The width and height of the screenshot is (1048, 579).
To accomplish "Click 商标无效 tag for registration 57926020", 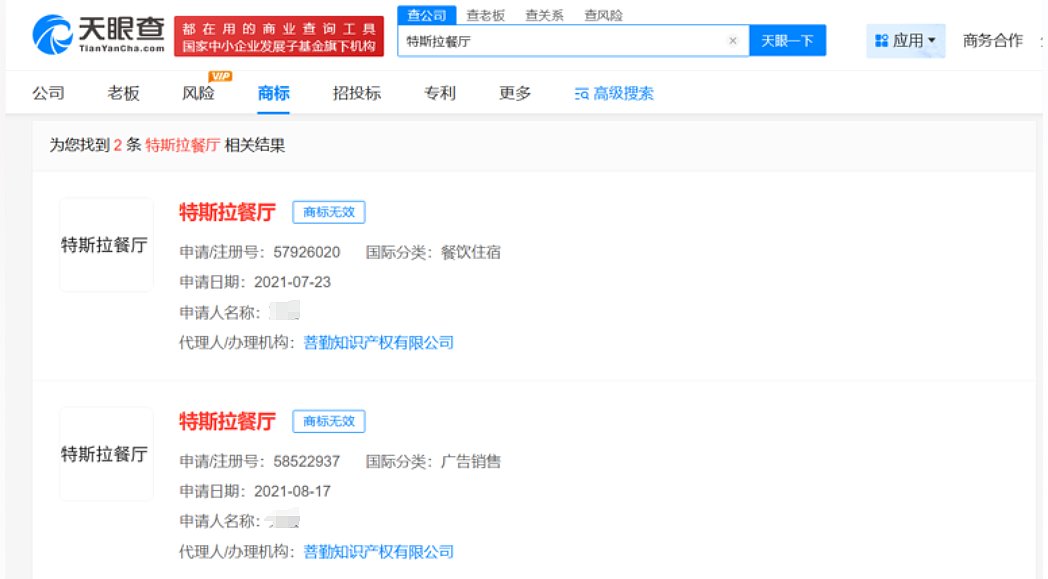I will 329,212.
